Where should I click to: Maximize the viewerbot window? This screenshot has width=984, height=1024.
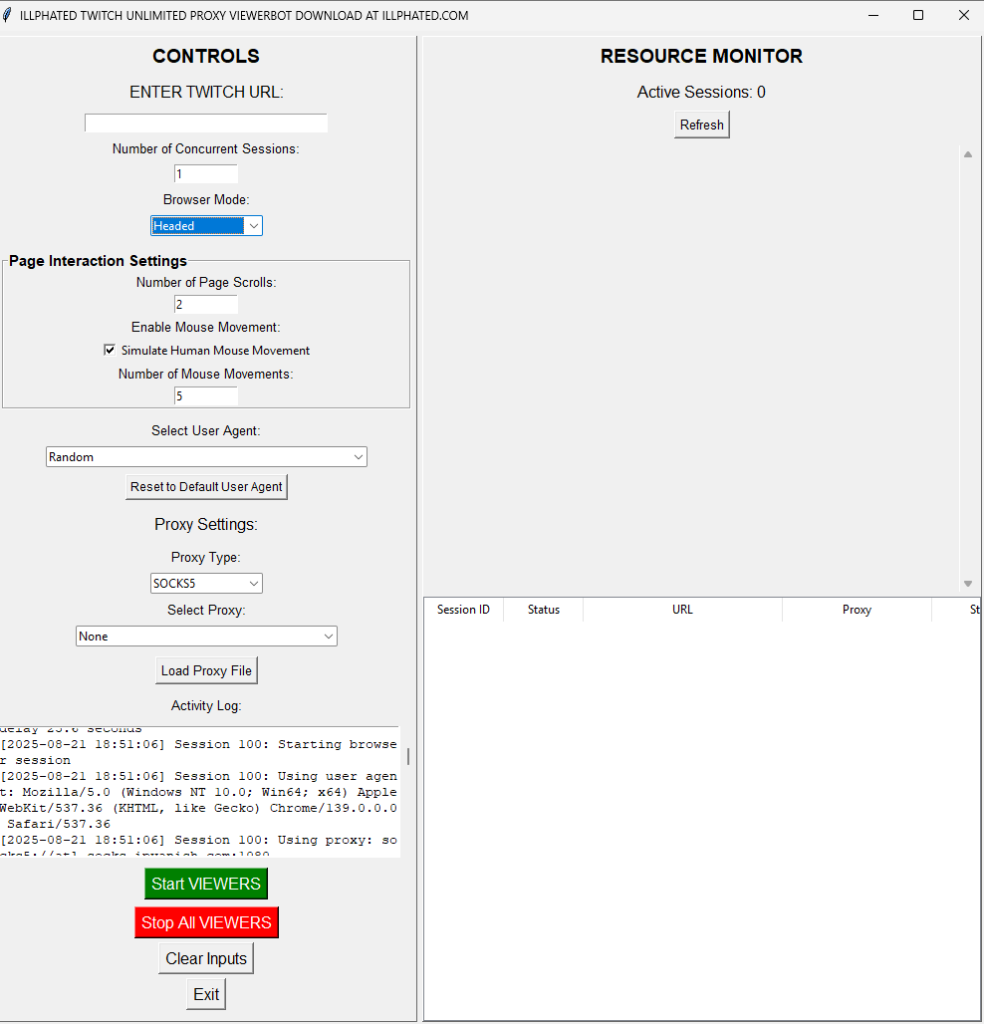coord(918,15)
